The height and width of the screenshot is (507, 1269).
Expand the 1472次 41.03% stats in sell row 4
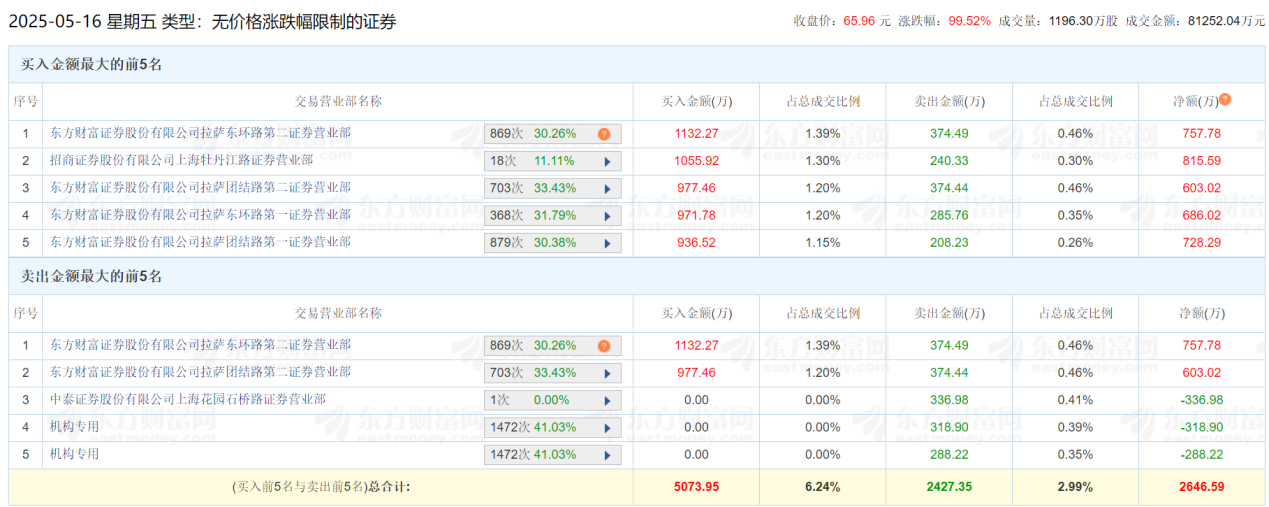pos(552,427)
